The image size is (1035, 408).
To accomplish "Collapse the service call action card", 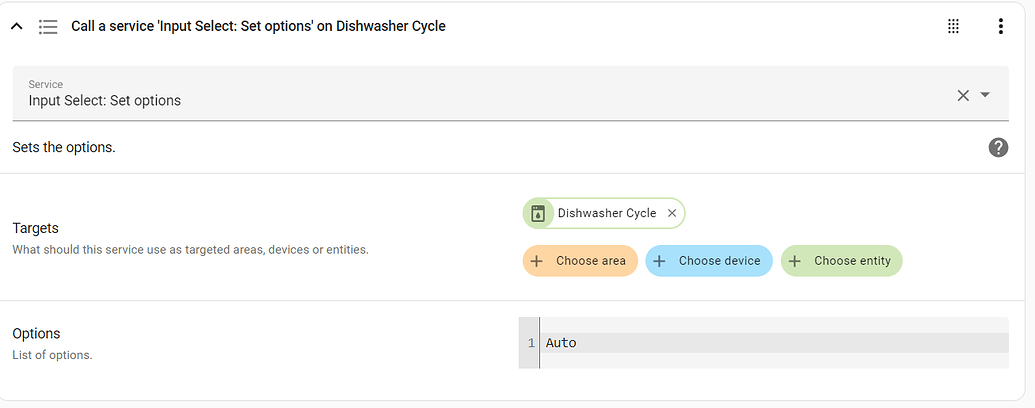I will click(17, 26).
